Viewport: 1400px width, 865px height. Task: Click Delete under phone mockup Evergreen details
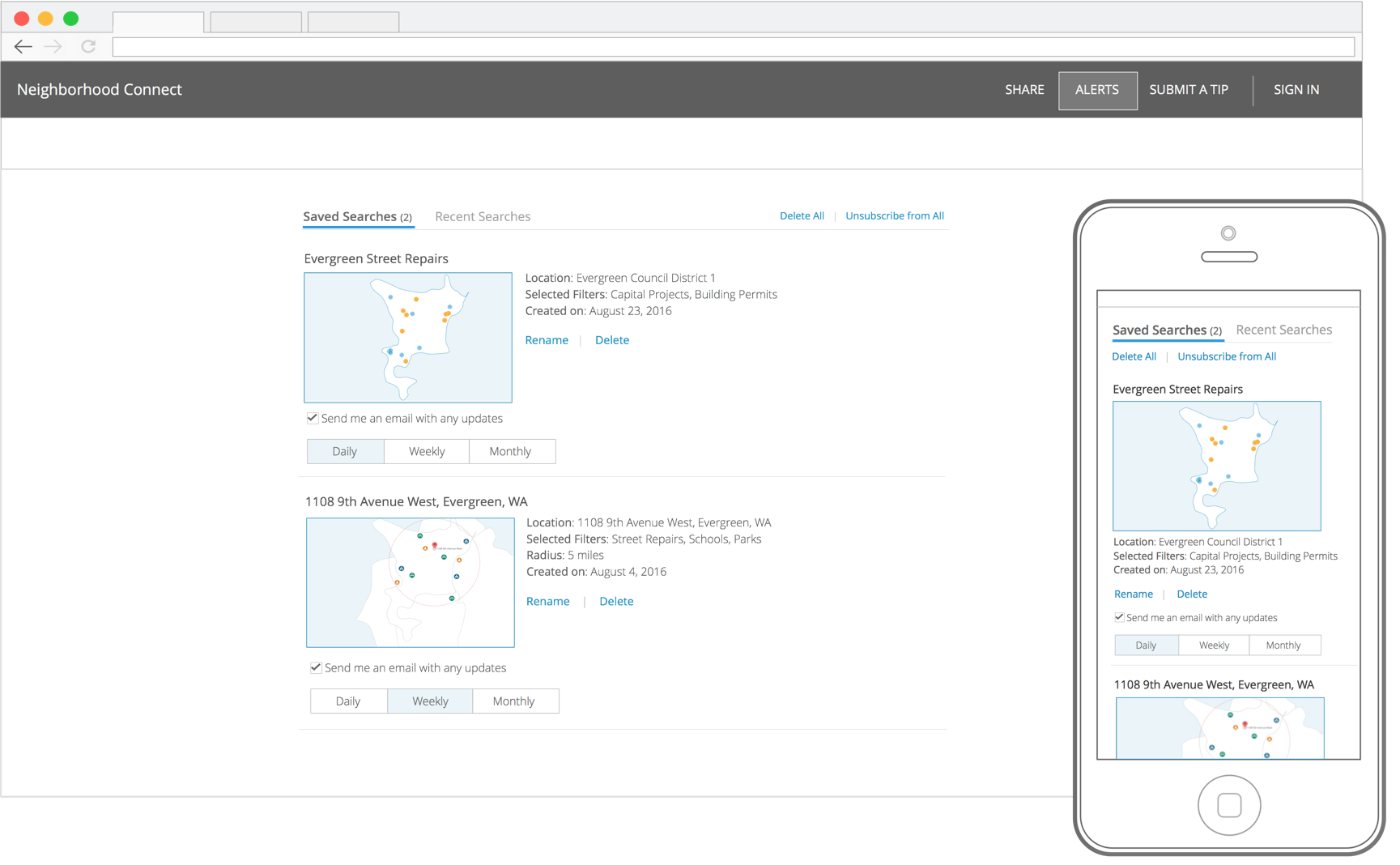tap(1192, 594)
